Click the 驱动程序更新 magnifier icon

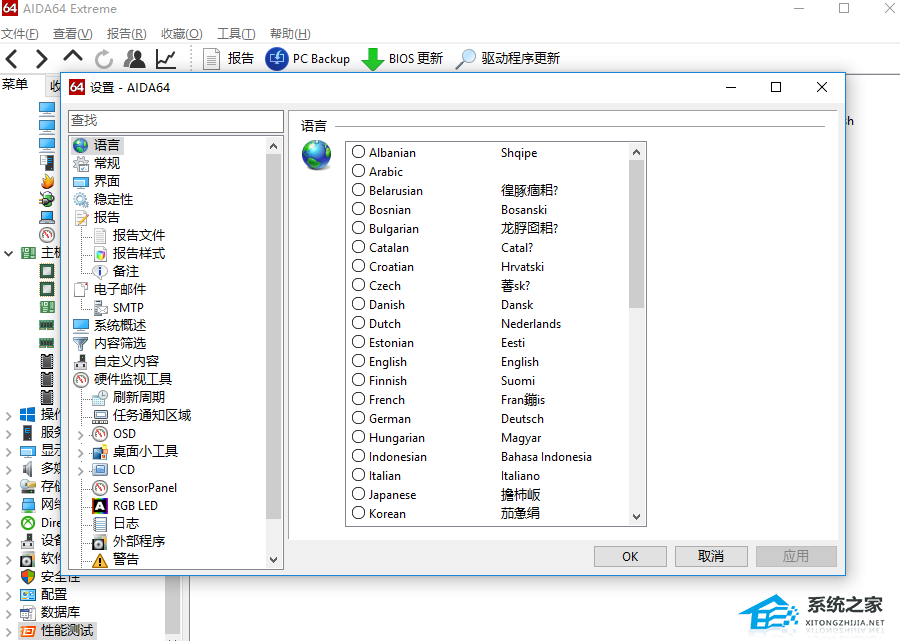pos(465,59)
